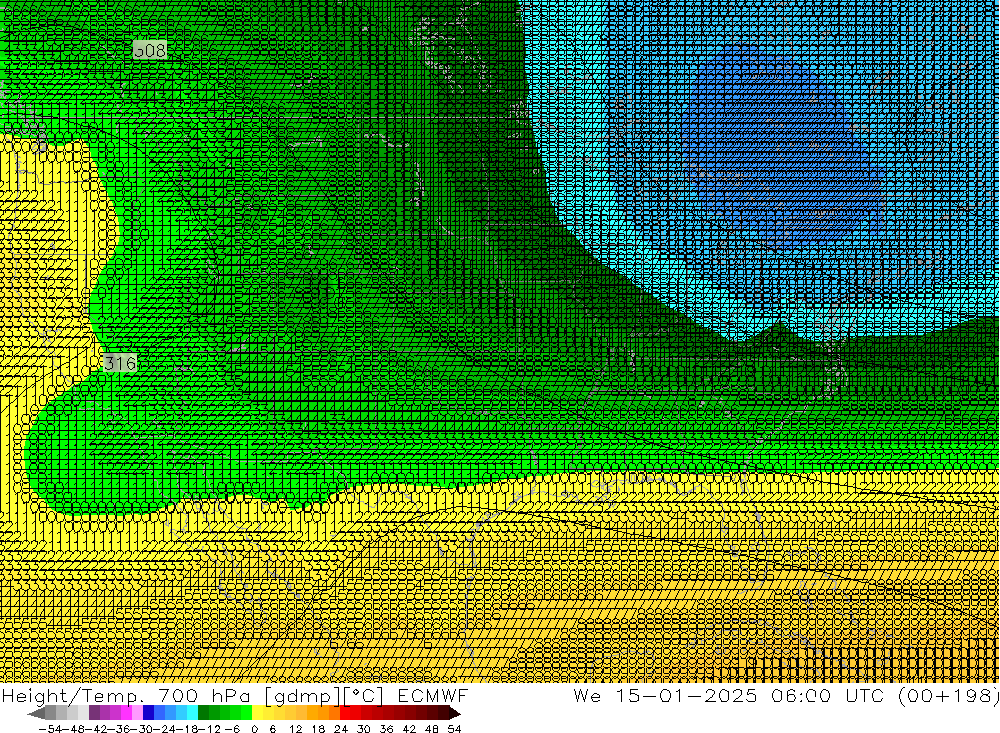Click the 308 contour label near top-left
The height and width of the screenshot is (733, 1000).
click(150, 50)
